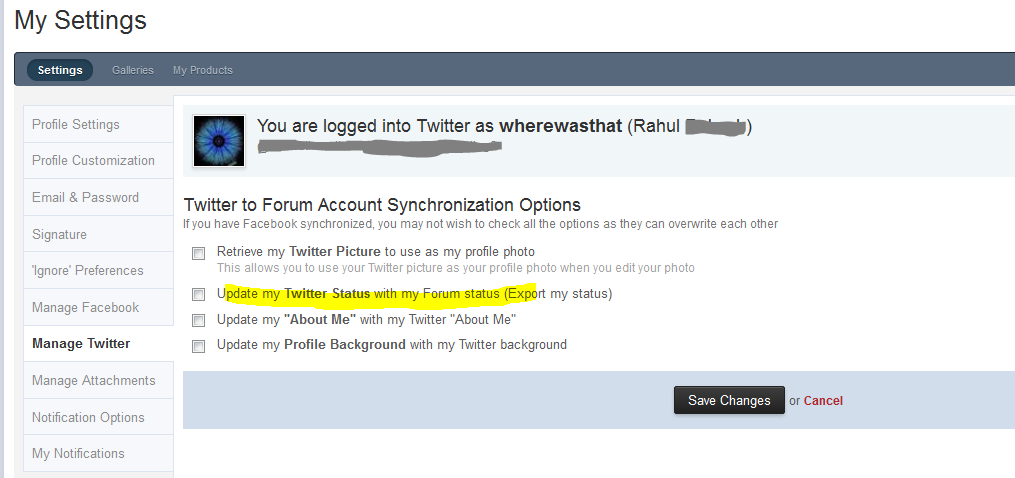
Task: Select Signature in the sidebar
Action: click(98, 234)
